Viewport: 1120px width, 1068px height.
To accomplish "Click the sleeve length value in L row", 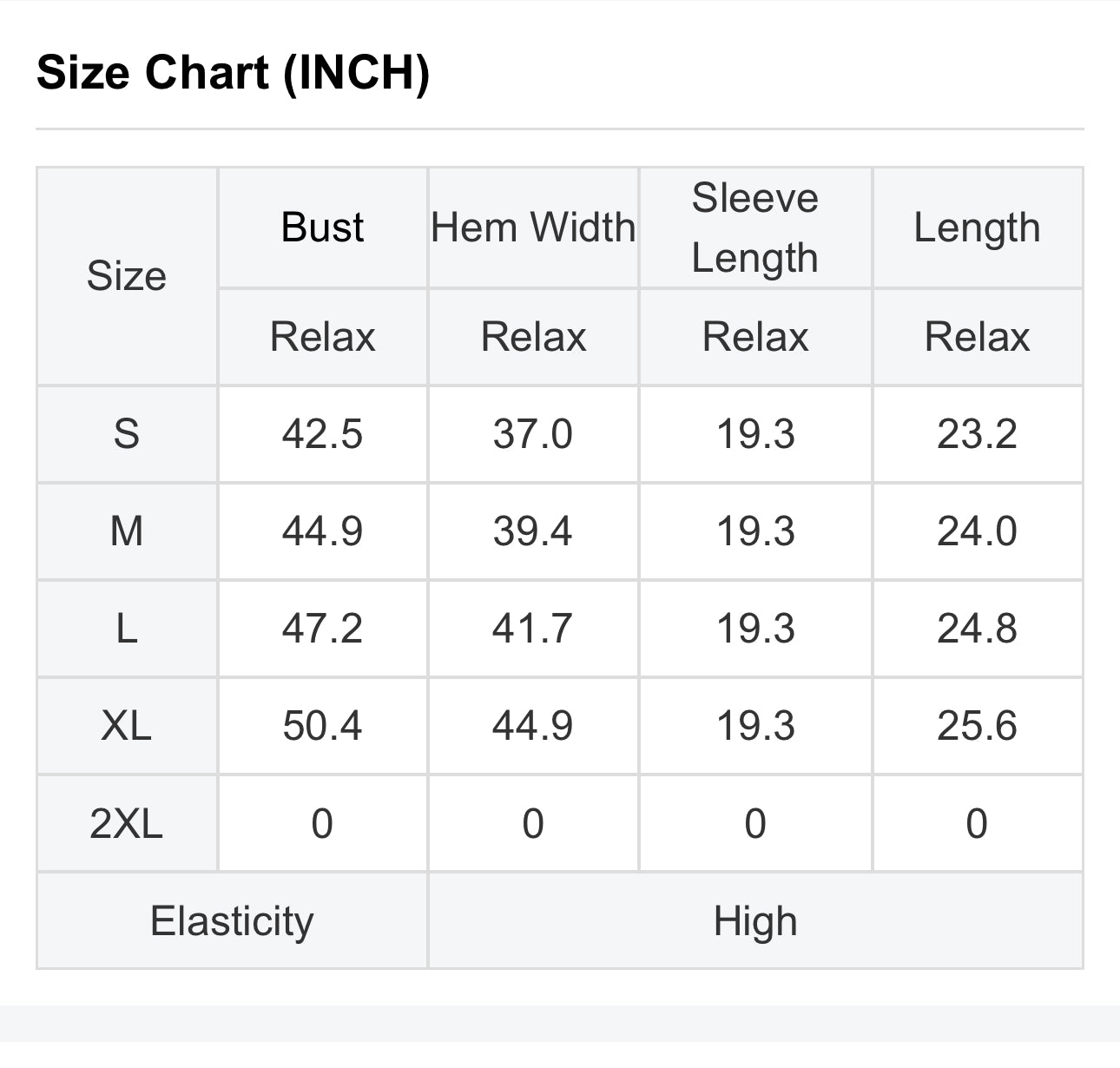I will point(755,628).
